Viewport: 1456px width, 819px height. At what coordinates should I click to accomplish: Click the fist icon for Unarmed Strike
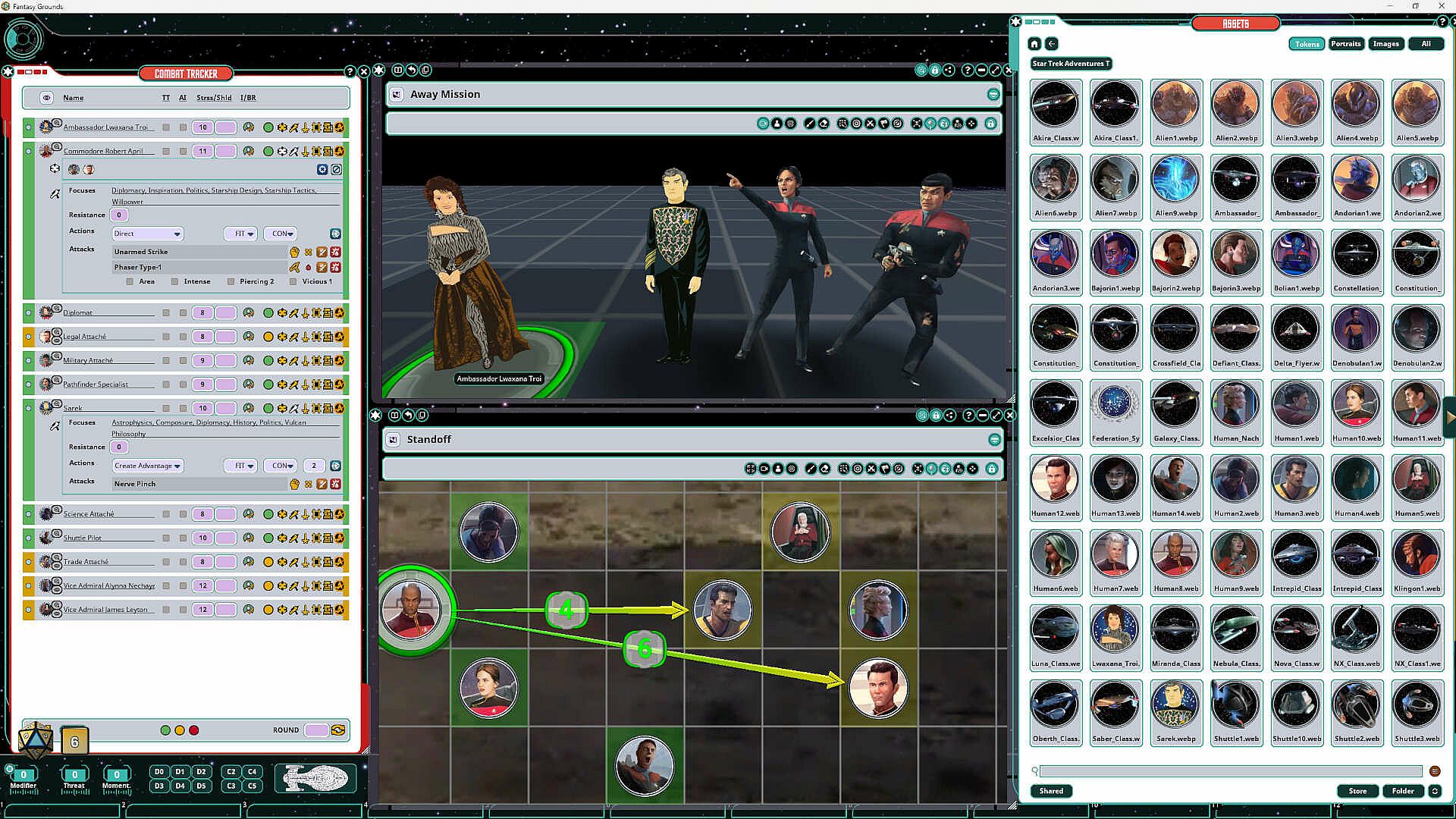(x=294, y=252)
